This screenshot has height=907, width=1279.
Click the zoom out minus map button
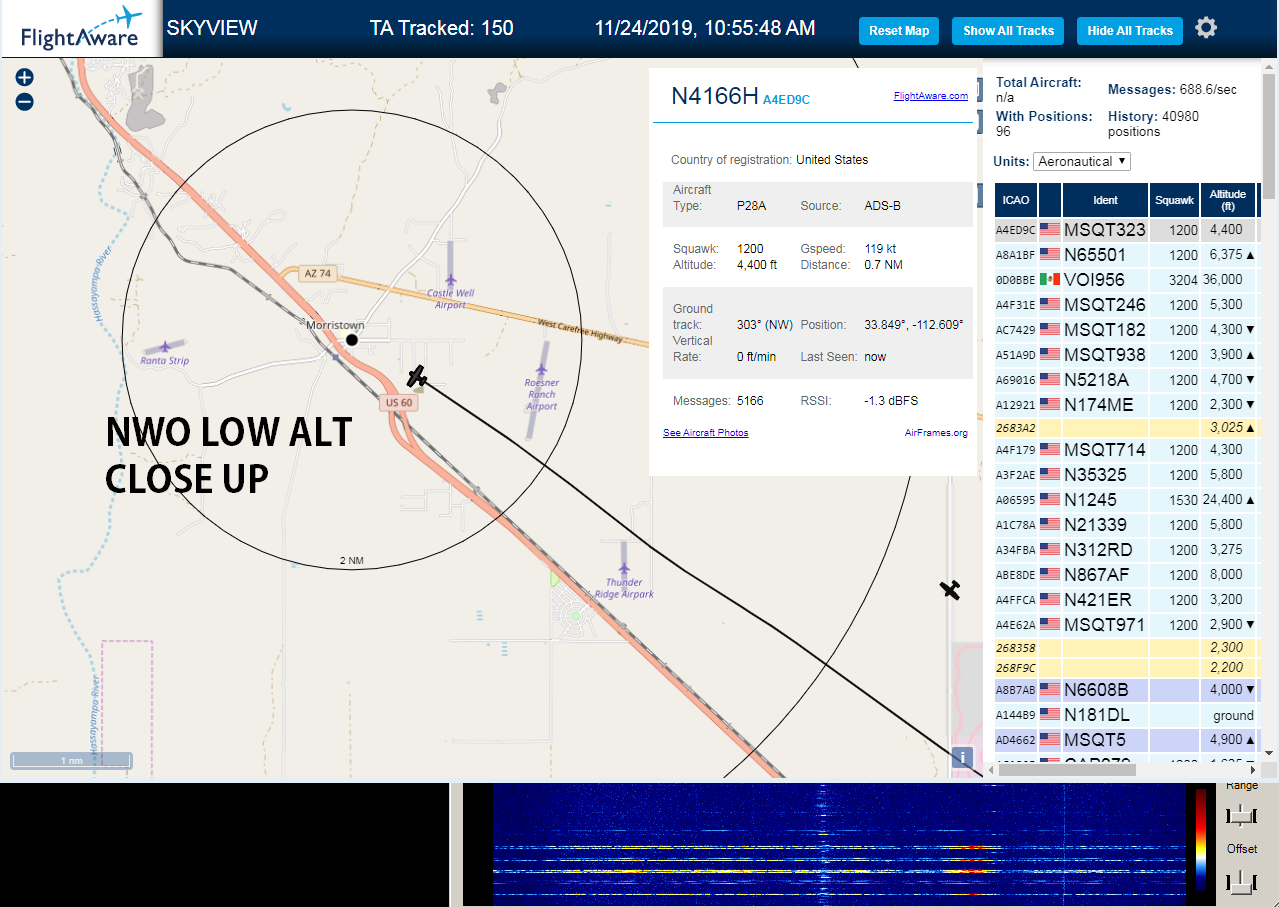25,101
